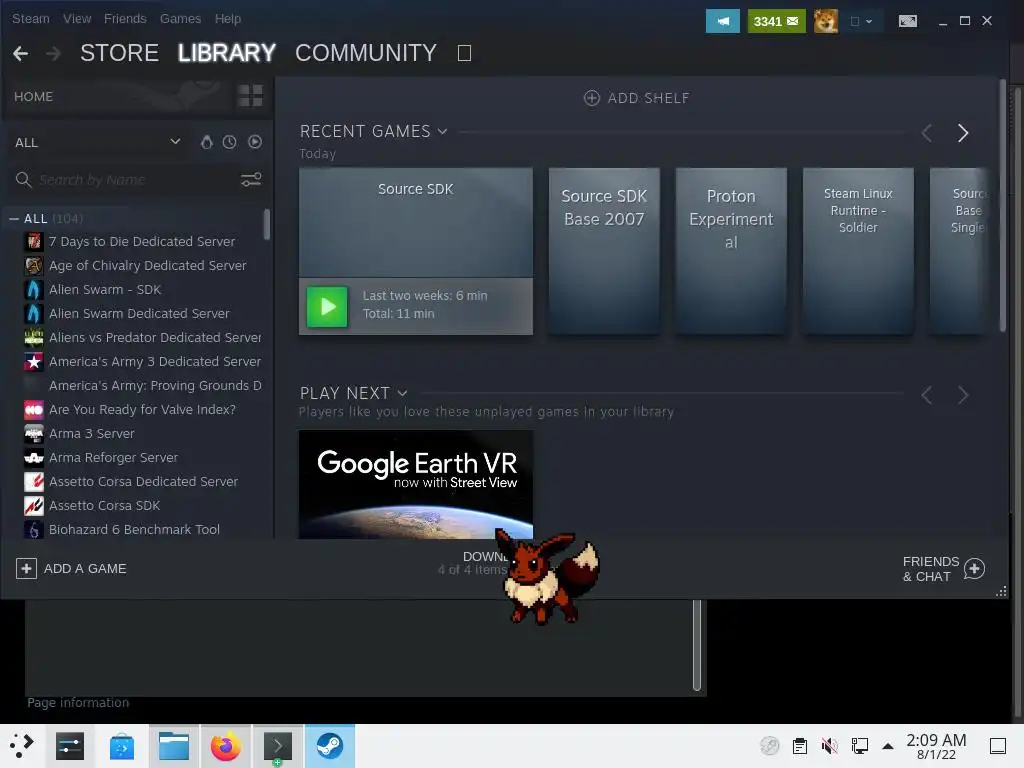Go to library HOME
The height and width of the screenshot is (768, 1024).
coord(33,96)
